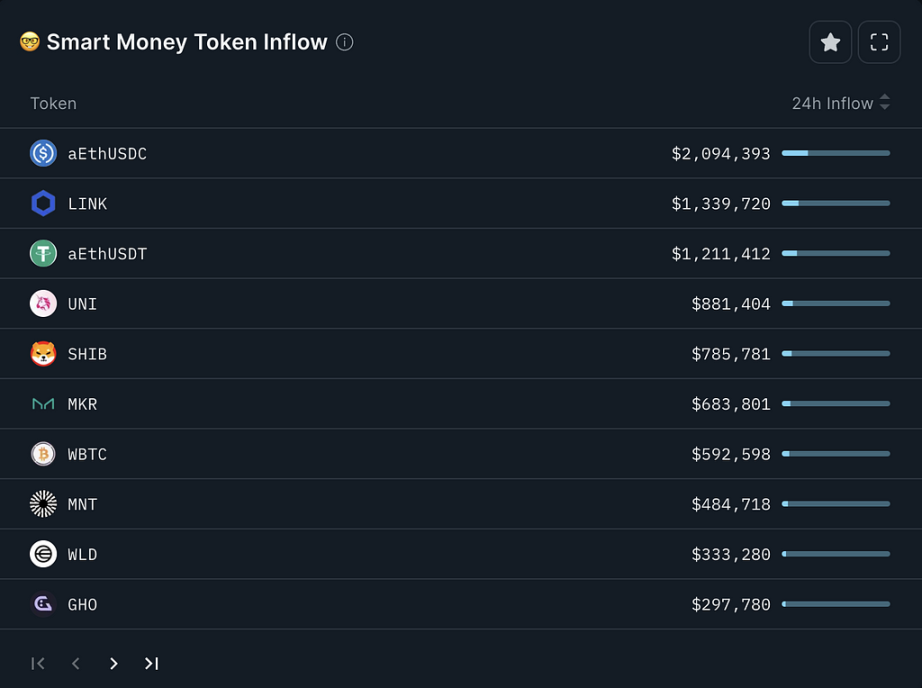Click the star favorite icon button

tap(830, 42)
